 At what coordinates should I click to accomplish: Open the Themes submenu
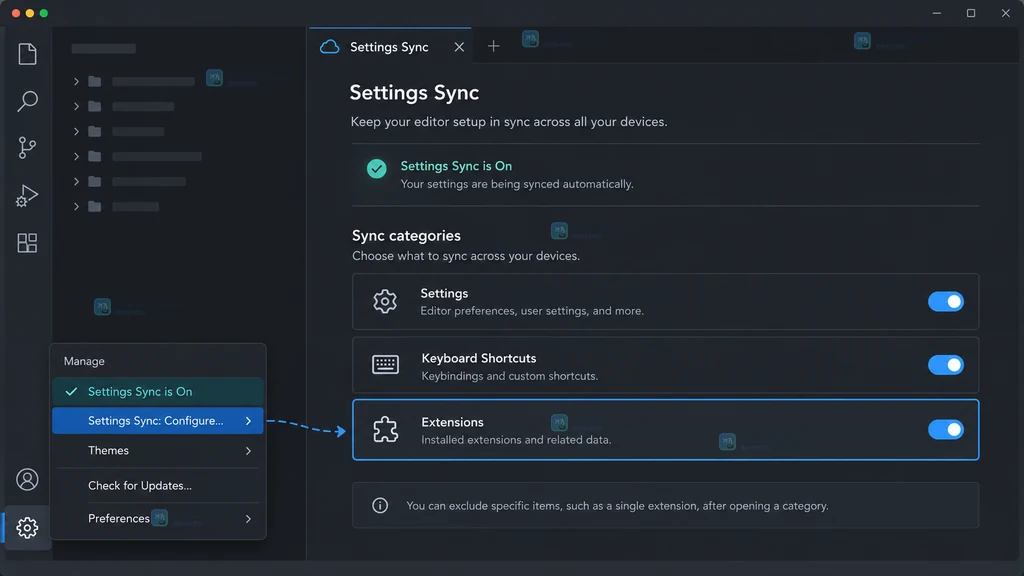(x=158, y=451)
